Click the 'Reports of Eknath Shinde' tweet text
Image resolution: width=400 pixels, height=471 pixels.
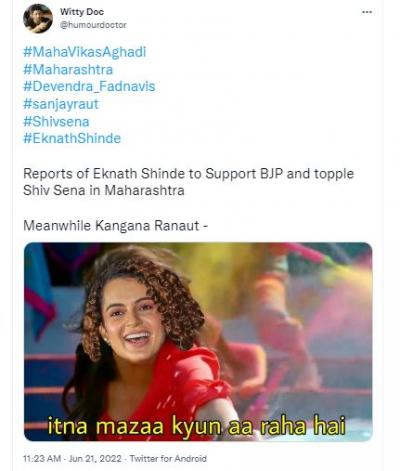pos(188,182)
